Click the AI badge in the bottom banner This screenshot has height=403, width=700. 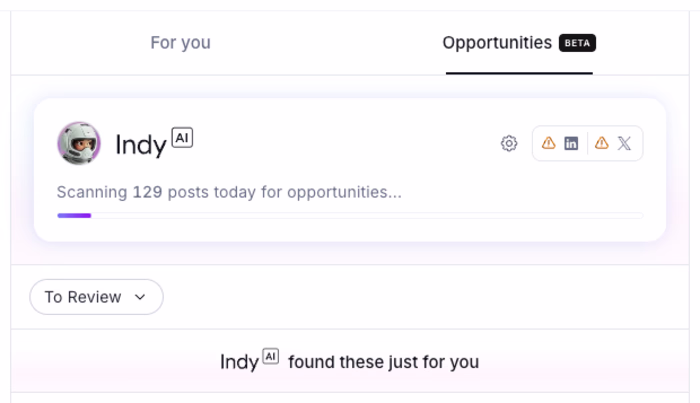coord(270,356)
